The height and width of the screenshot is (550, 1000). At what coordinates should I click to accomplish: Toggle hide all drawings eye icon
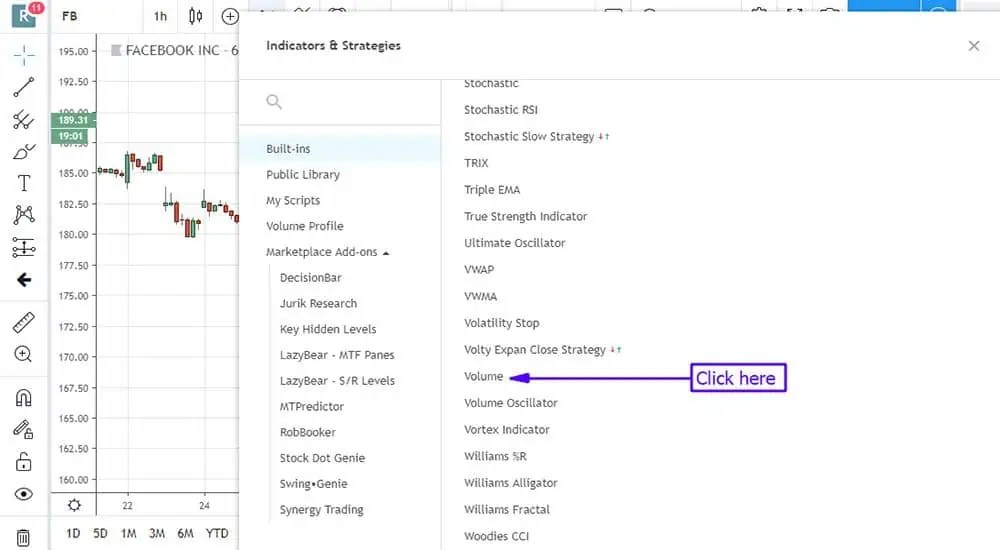[24, 494]
